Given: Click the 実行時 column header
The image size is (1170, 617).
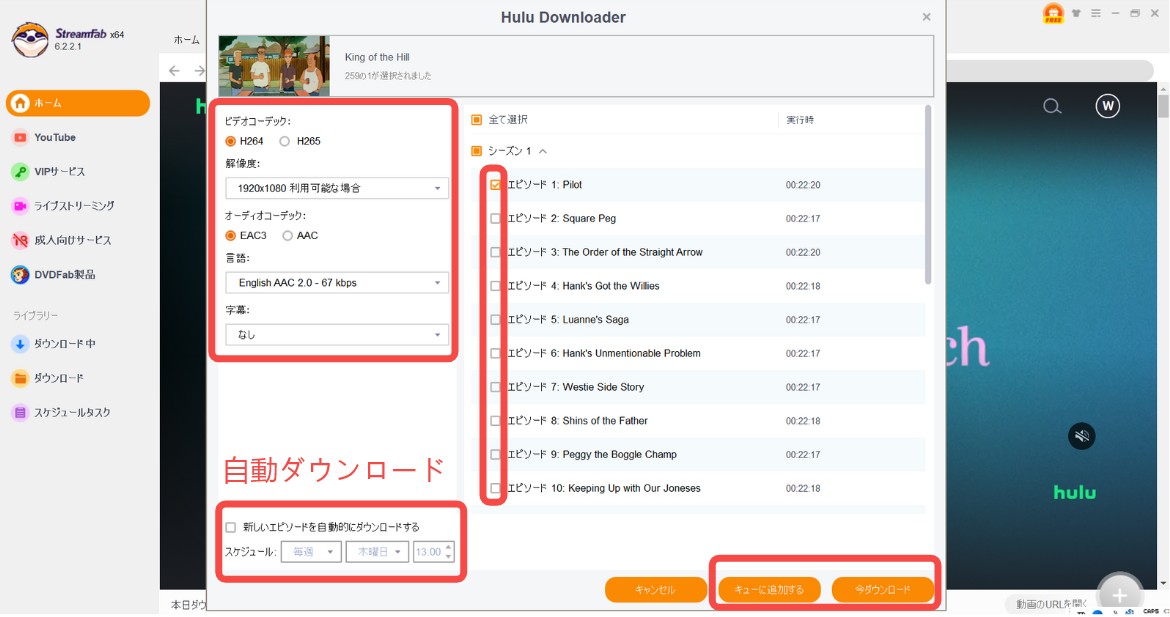Looking at the screenshot, I should [x=799, y=119].
